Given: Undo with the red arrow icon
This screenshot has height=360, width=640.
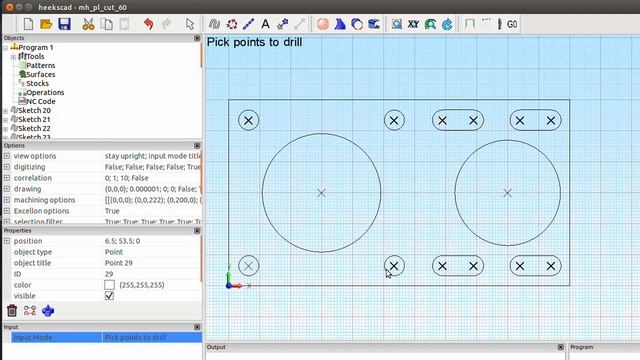Looking at the screenshot, I should coord(149,24).
